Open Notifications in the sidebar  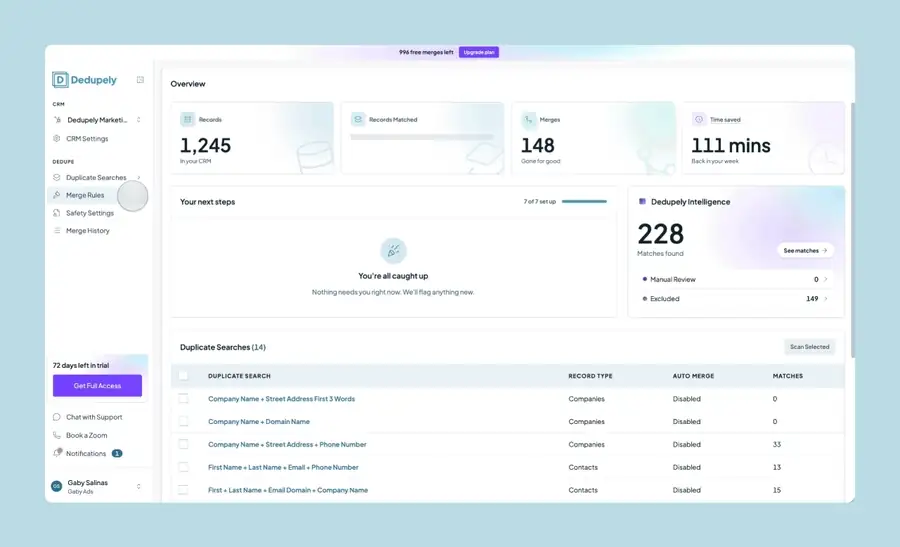point(86,453)
